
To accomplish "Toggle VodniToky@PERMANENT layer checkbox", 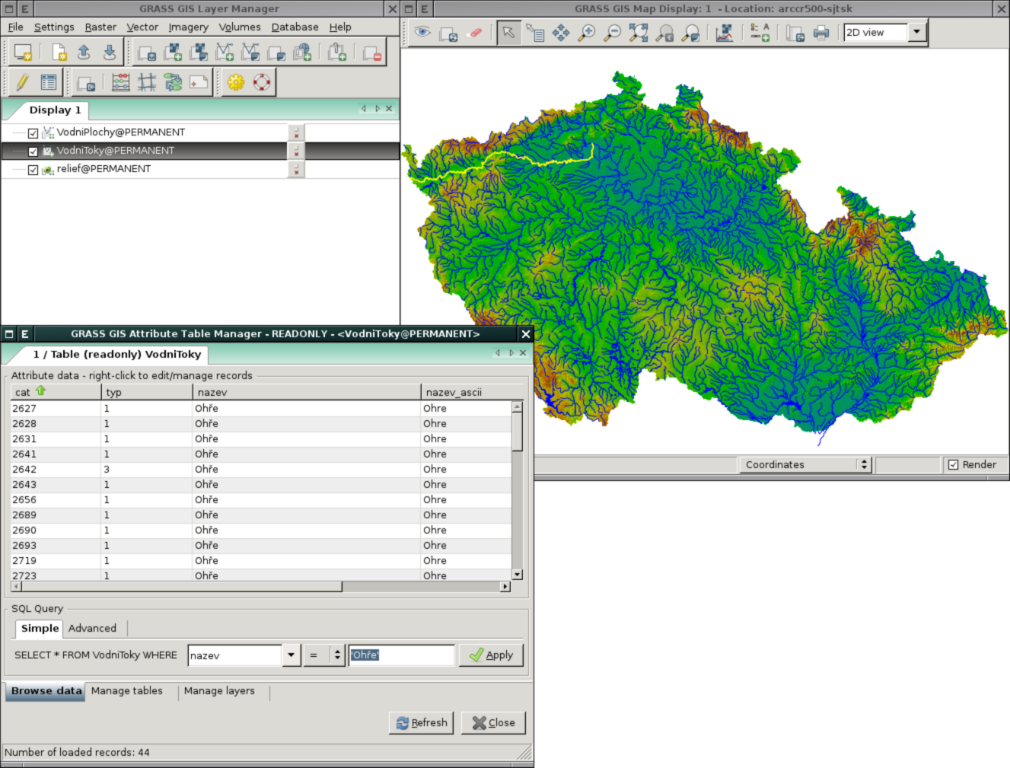I will [x=33, y=151].
